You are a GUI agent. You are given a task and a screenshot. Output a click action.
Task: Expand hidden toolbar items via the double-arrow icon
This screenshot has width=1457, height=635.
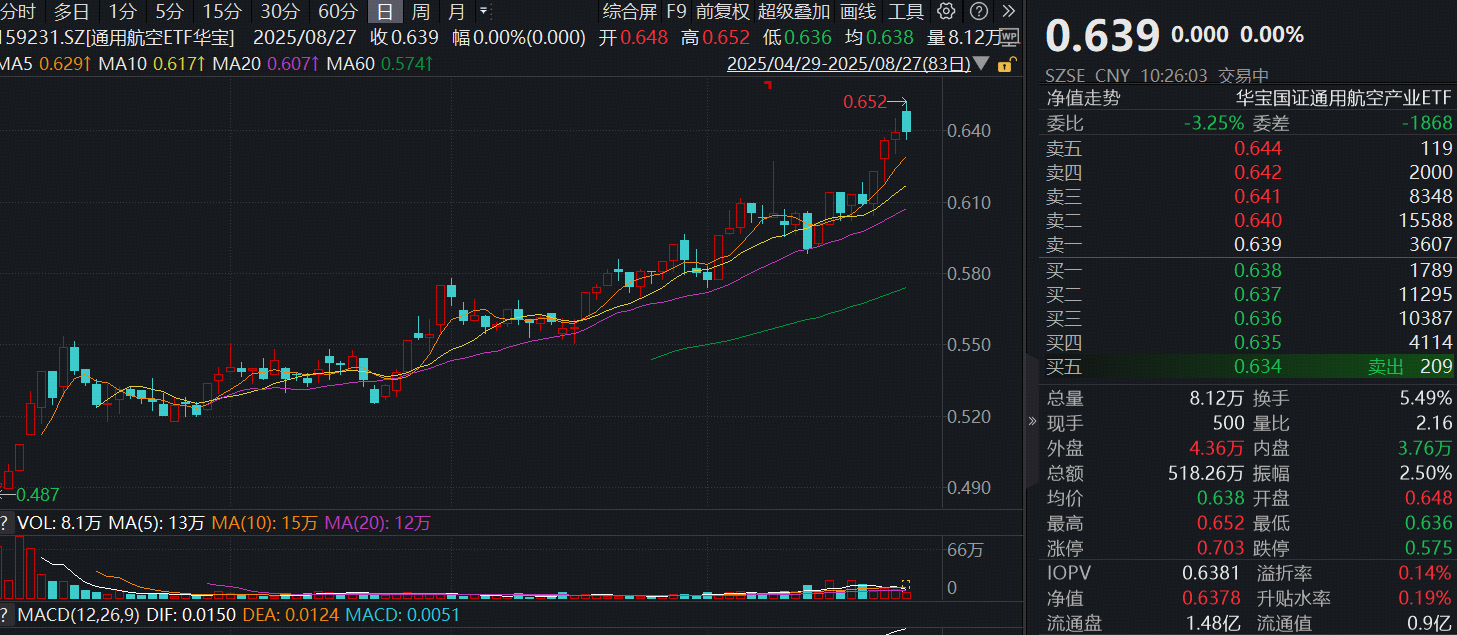[x=1011, y=12]
